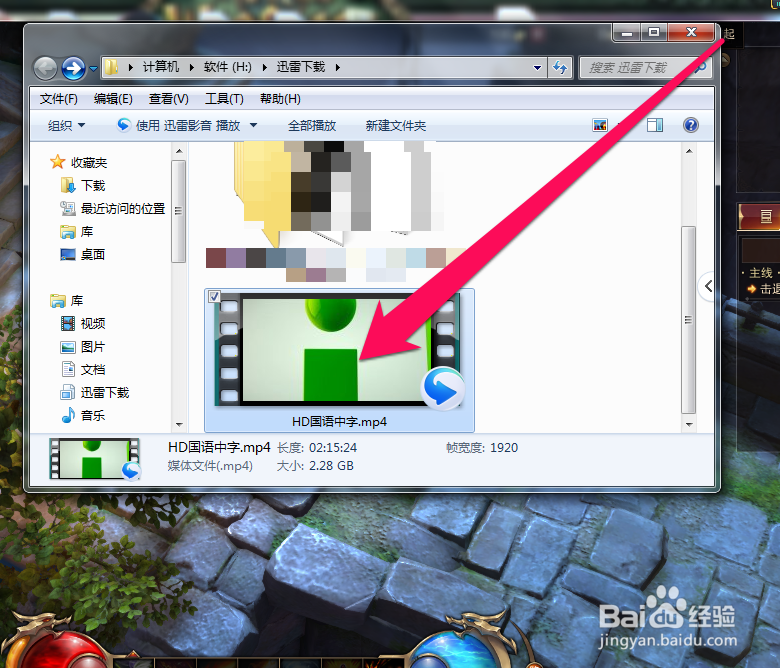The image size is (780, 668).
Task: Click file list scrollbar down arrow
Action: (689, 424)
